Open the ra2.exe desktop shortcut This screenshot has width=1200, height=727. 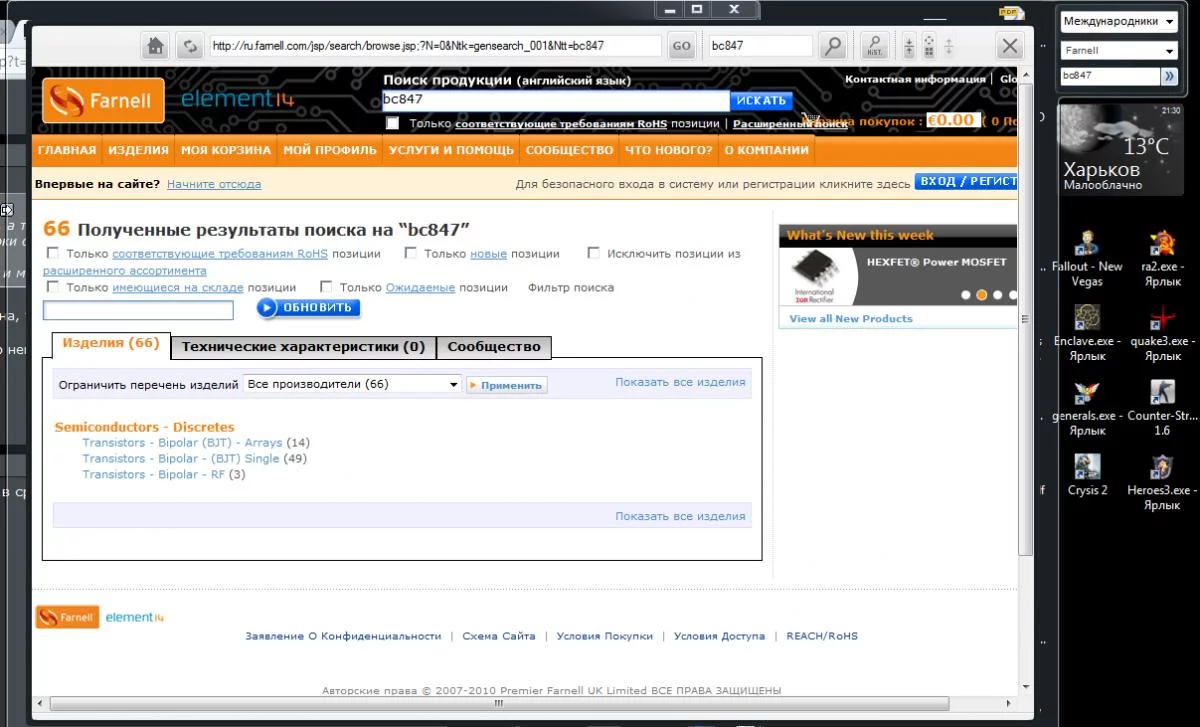pyautogui.click(x=1162, y=257)
